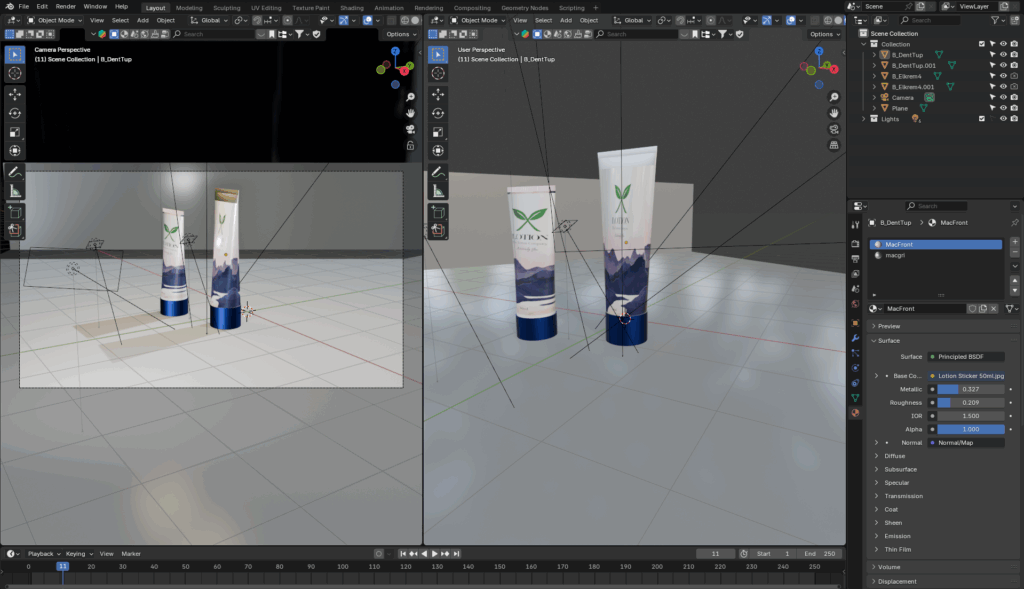This screenshot has width=1024, height=589.
Task: Select the Rotate tool in left viewport
Action: [x=15, y=113]
